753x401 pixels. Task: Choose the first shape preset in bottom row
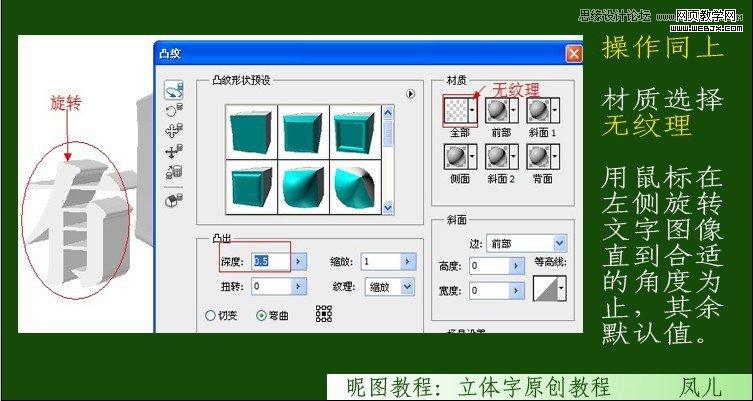pyautogui.click(x=251, y=186)
